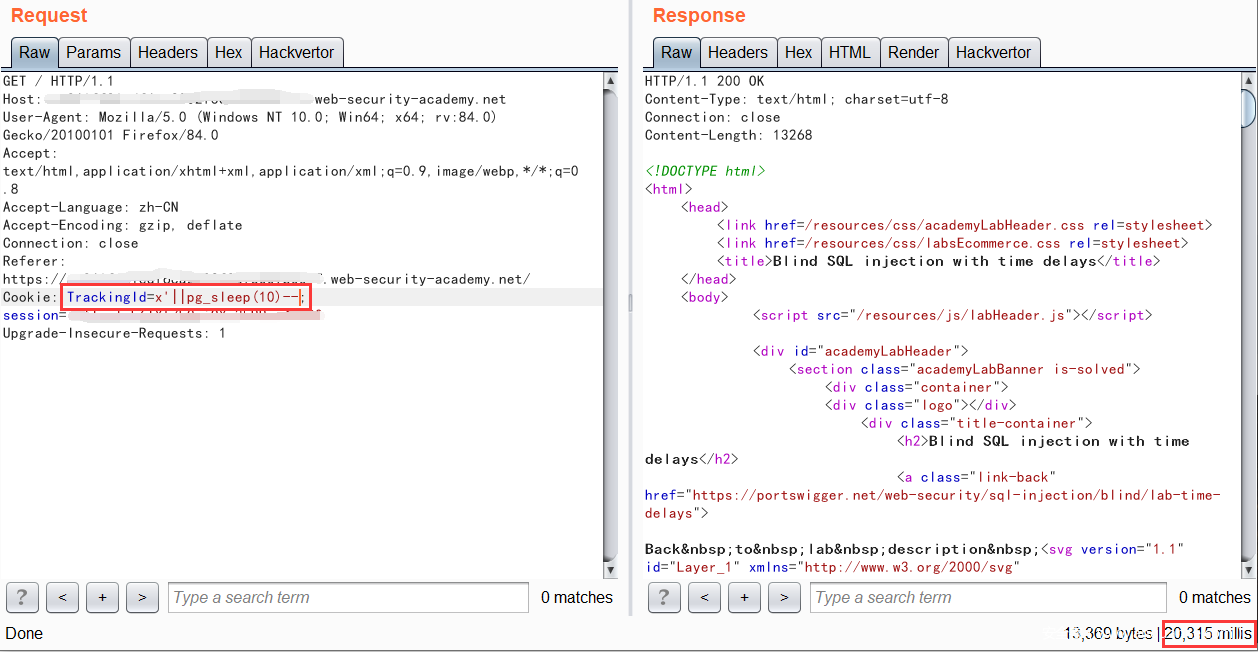Click the next match arrow in Request search
The image size is (1258, 652).
(142, 597)
